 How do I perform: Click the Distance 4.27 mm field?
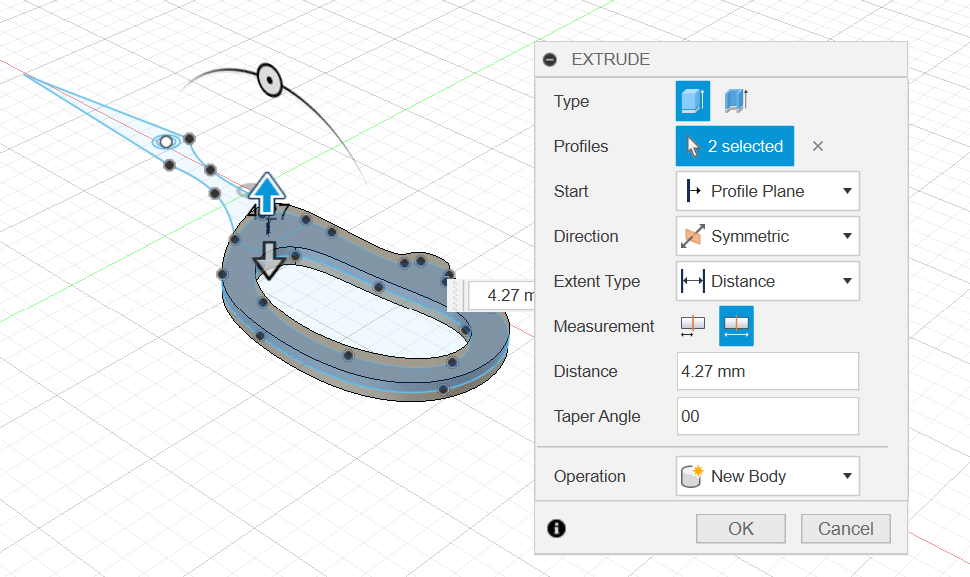[x=767, y=371]
